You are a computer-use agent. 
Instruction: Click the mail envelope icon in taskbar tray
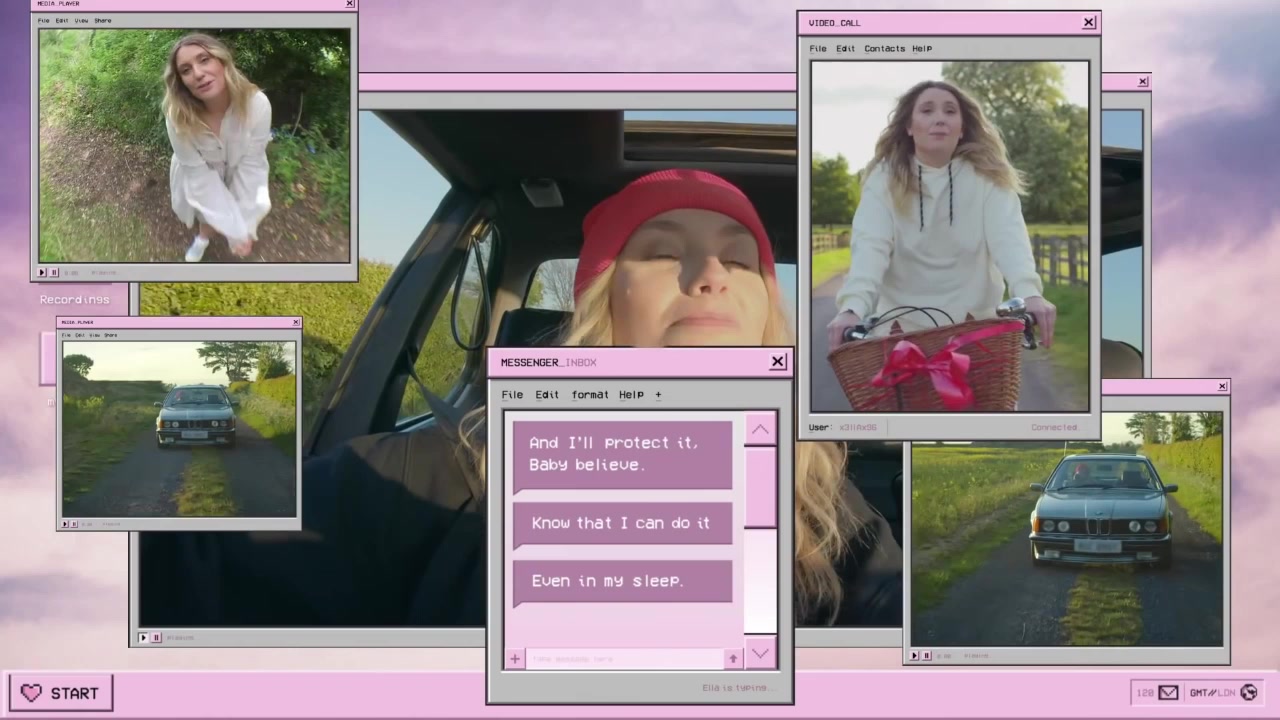[x=1168, y=692]
